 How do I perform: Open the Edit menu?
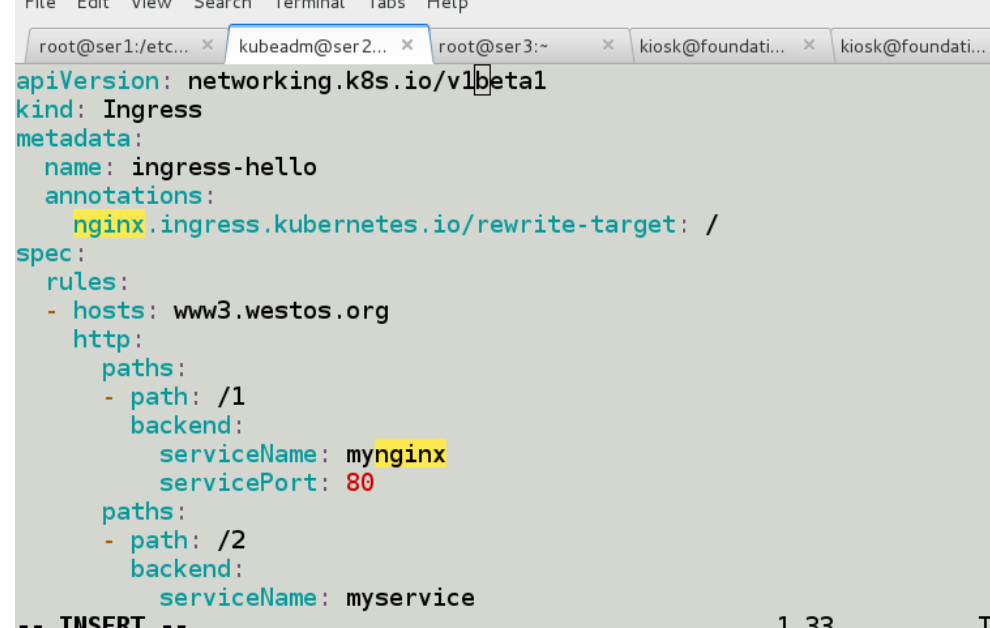click(92, 5)
